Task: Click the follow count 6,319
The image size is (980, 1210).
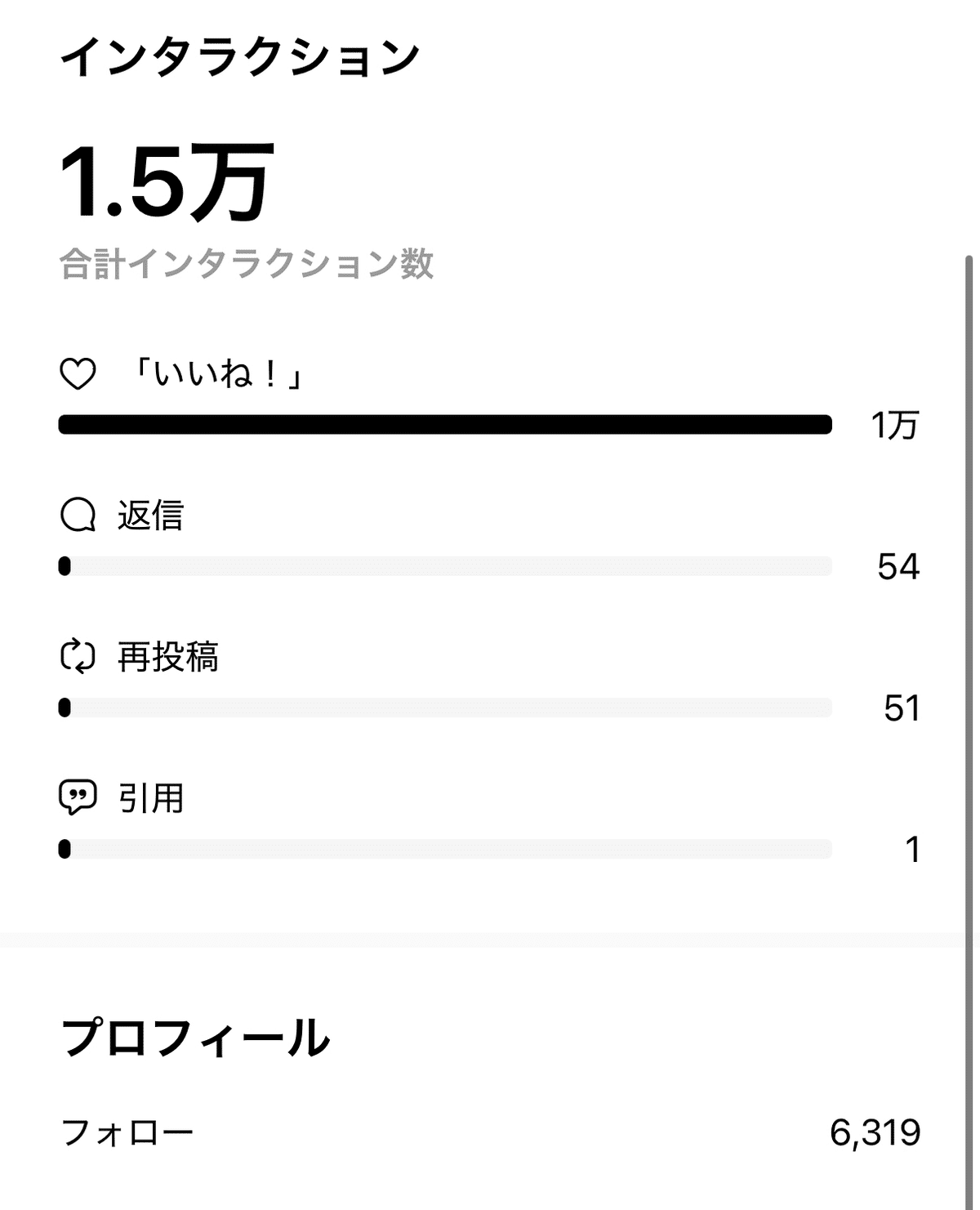Action: pos(875,1132)
